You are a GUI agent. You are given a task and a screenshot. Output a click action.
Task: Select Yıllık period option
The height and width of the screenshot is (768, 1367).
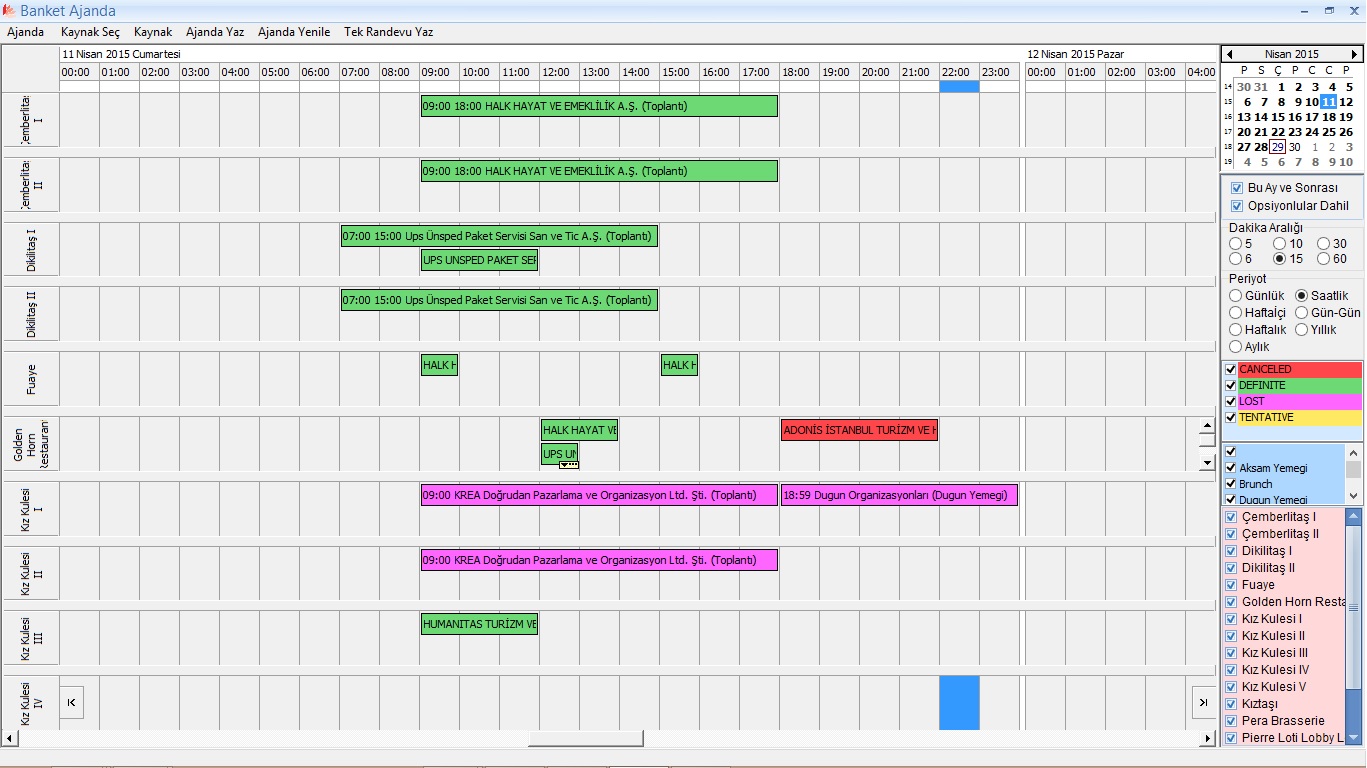tap(1302, 330)
